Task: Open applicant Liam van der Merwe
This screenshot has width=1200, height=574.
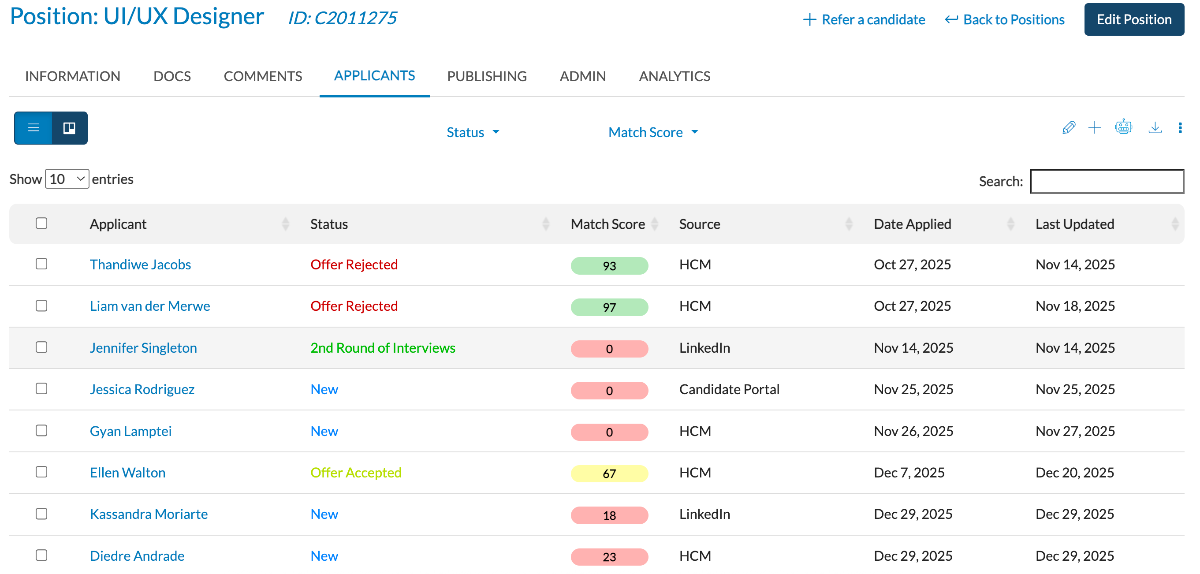Action: (150, 306)
